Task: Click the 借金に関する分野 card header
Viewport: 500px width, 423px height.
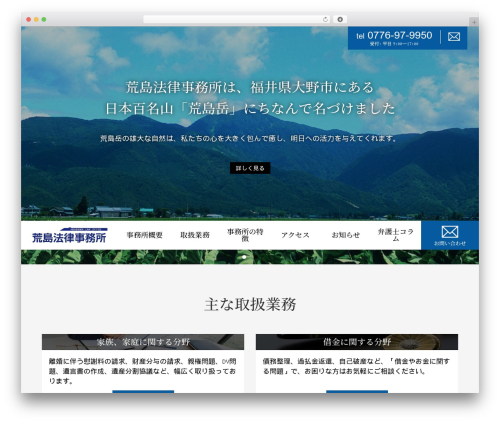Action: coord(357,342)
